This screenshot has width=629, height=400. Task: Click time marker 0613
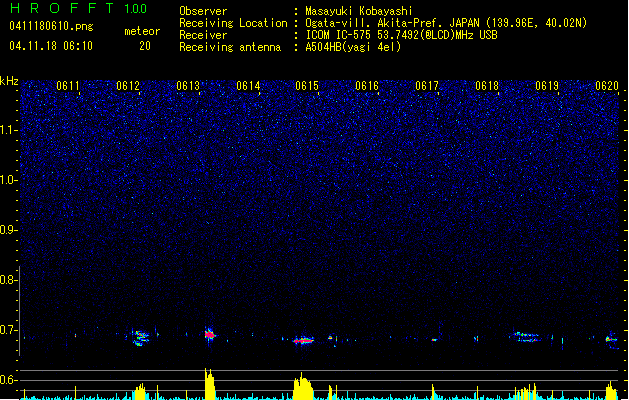pyautogui.click(x=188, y=86)
